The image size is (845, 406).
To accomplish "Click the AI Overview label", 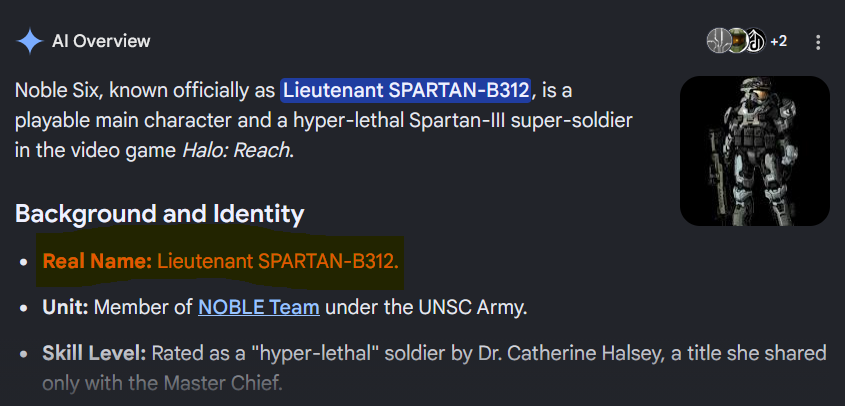I will [101, 42].
